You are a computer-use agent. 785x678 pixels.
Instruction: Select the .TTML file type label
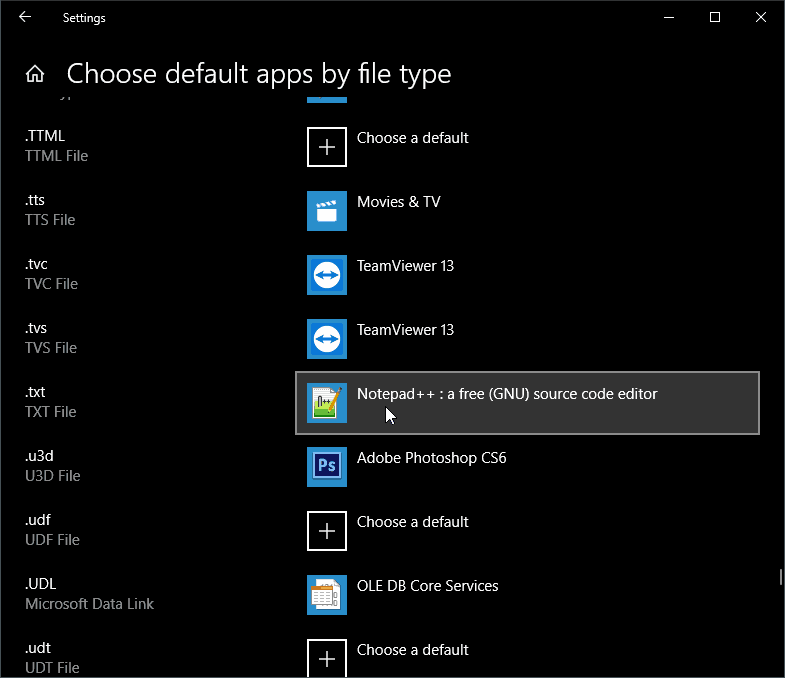[45, 136]
